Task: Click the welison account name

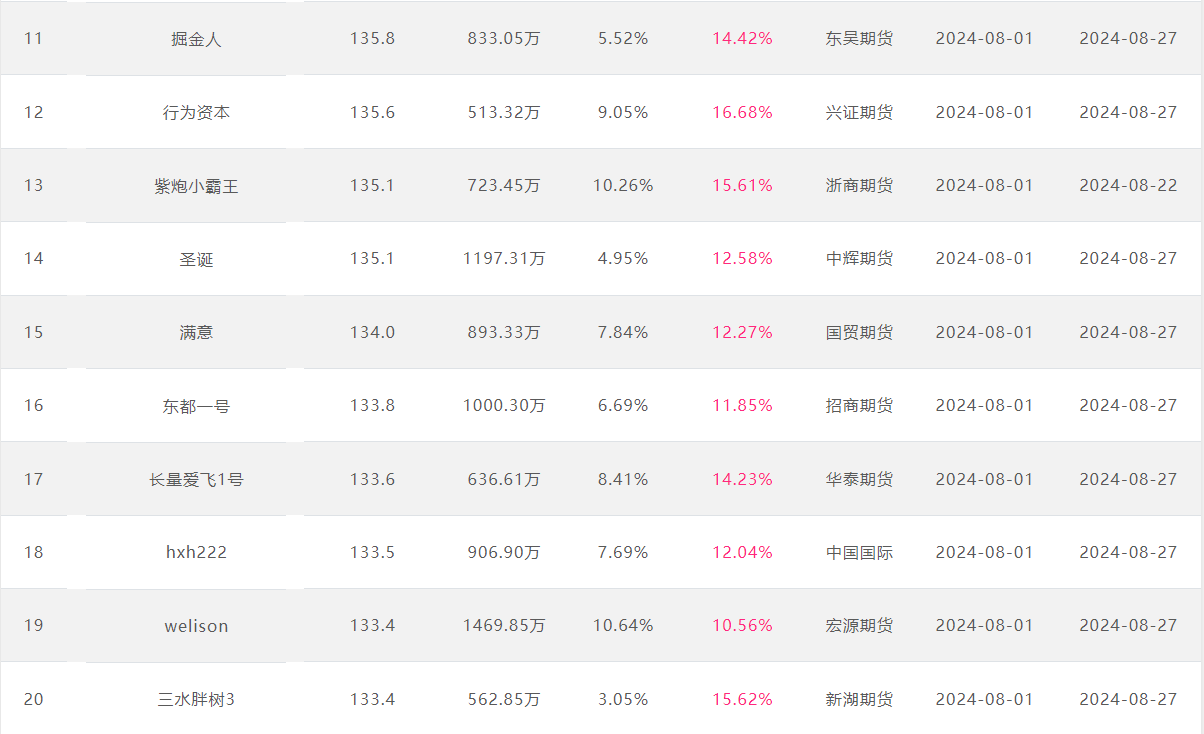Action: tap(196, 626)
